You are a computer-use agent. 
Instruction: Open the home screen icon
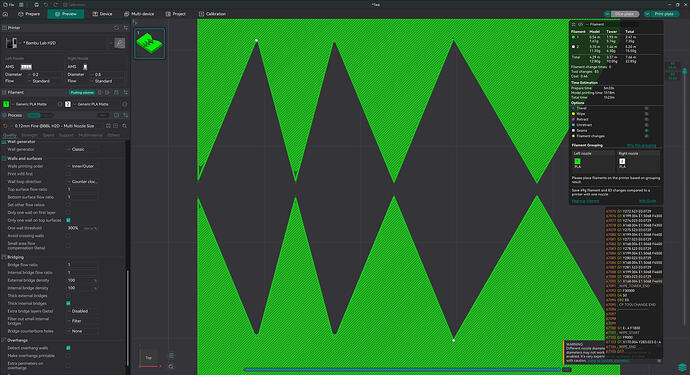(x=5, y=14)
